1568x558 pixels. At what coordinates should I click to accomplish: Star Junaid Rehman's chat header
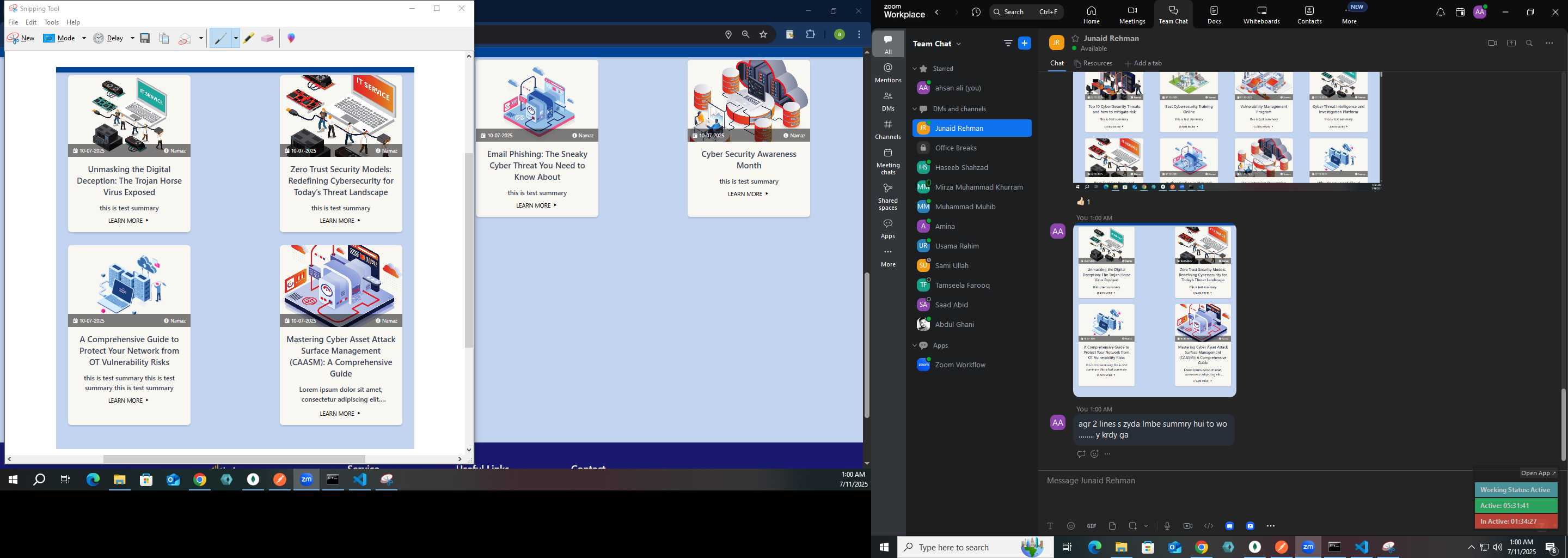1076,38
